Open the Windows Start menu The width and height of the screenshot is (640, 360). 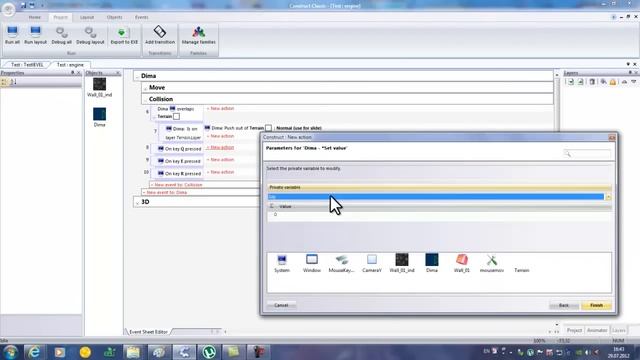tap(10, 352)
